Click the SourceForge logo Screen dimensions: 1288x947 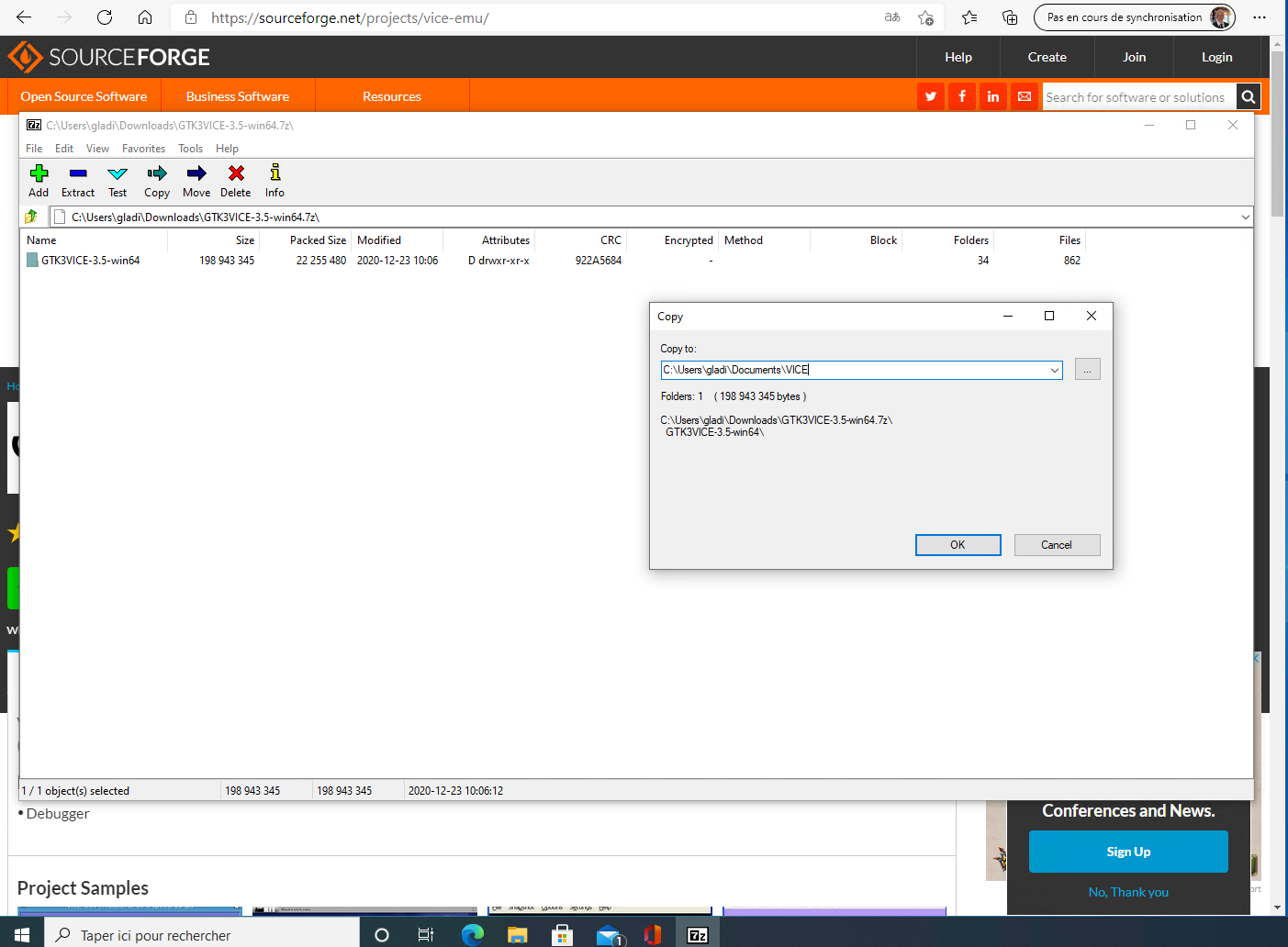109,57
